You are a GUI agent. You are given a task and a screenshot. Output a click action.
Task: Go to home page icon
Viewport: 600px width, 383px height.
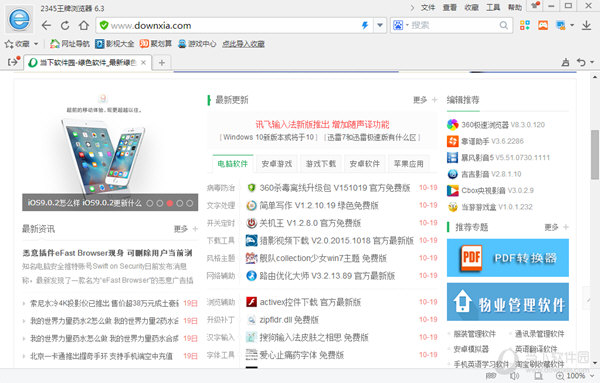(x=84, y=26)
